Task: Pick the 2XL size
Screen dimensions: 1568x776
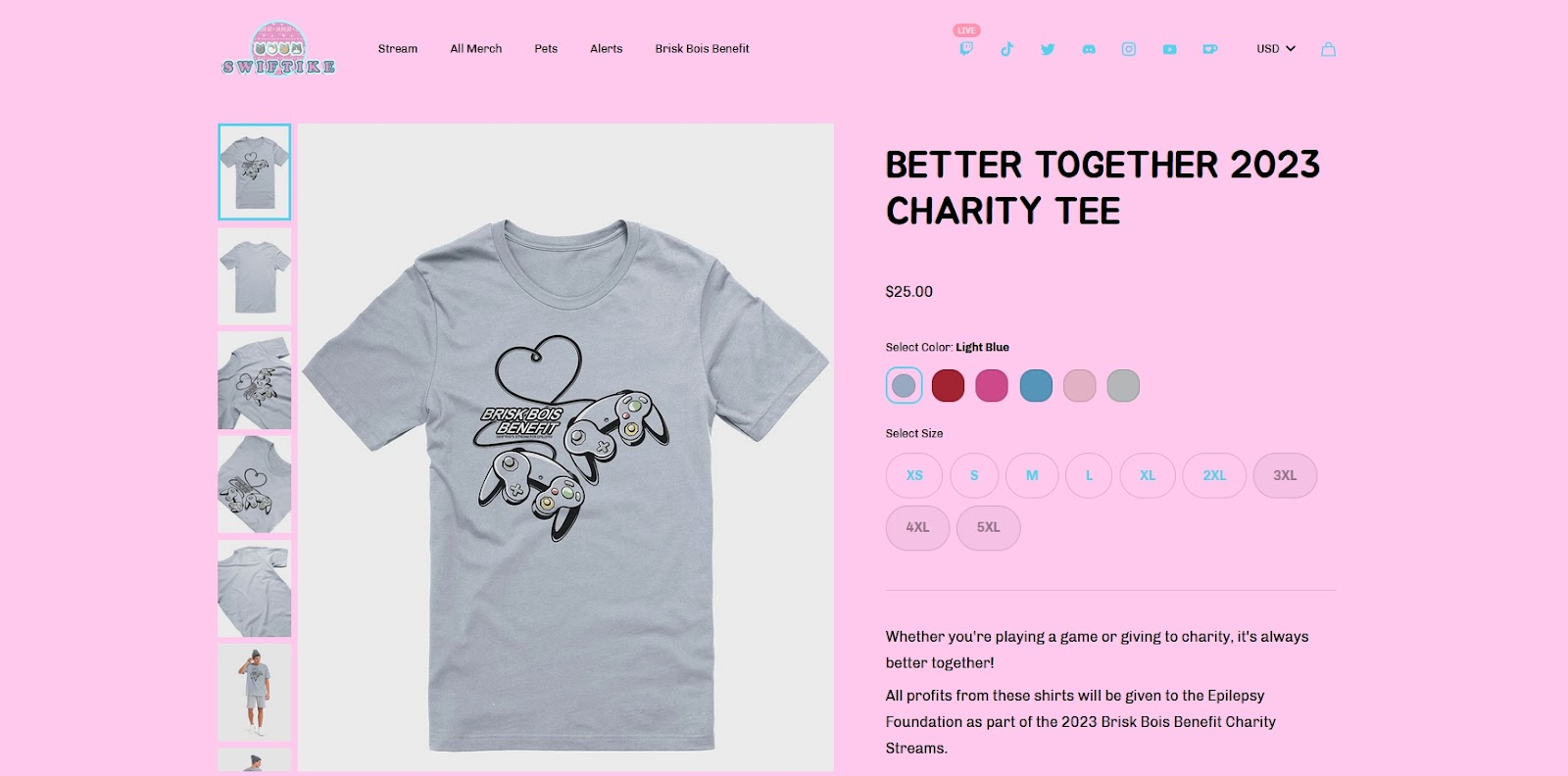Action: (1214, 475)
